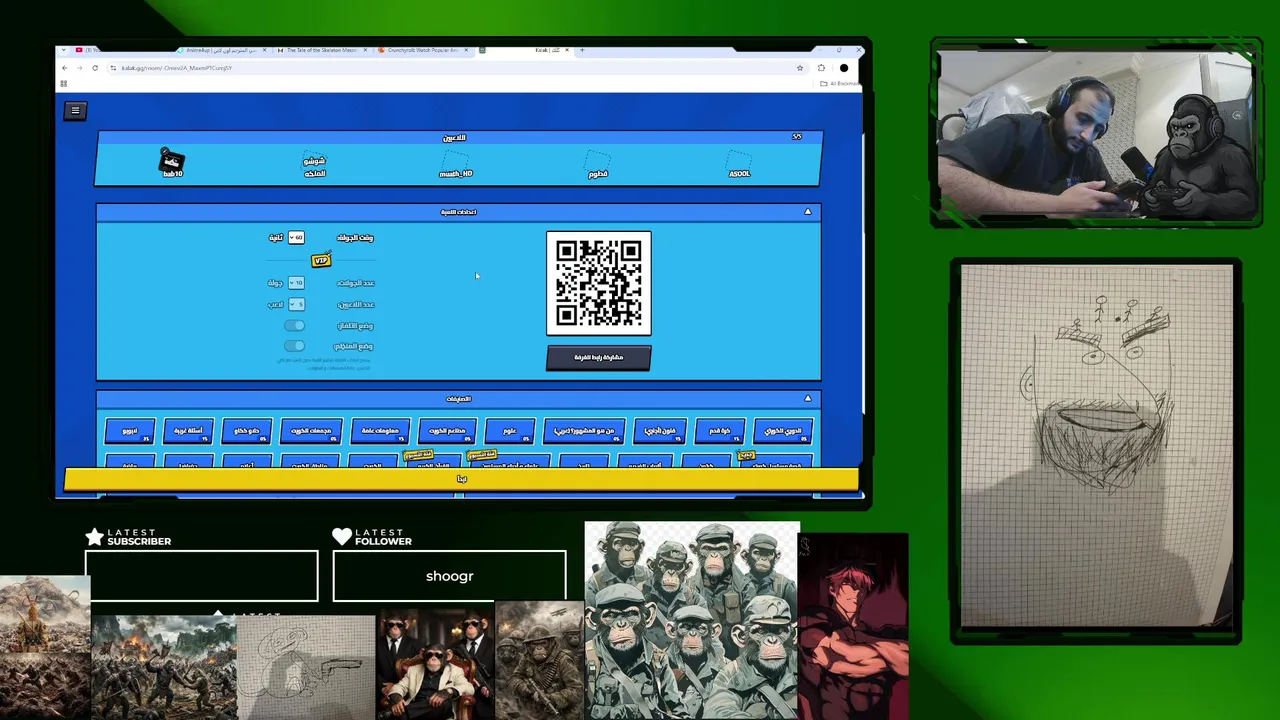Toggle the host mode switch (وضع المنظم)
Image resolution: width=1280 pixels, height=720 pixels.
point(294,346)
